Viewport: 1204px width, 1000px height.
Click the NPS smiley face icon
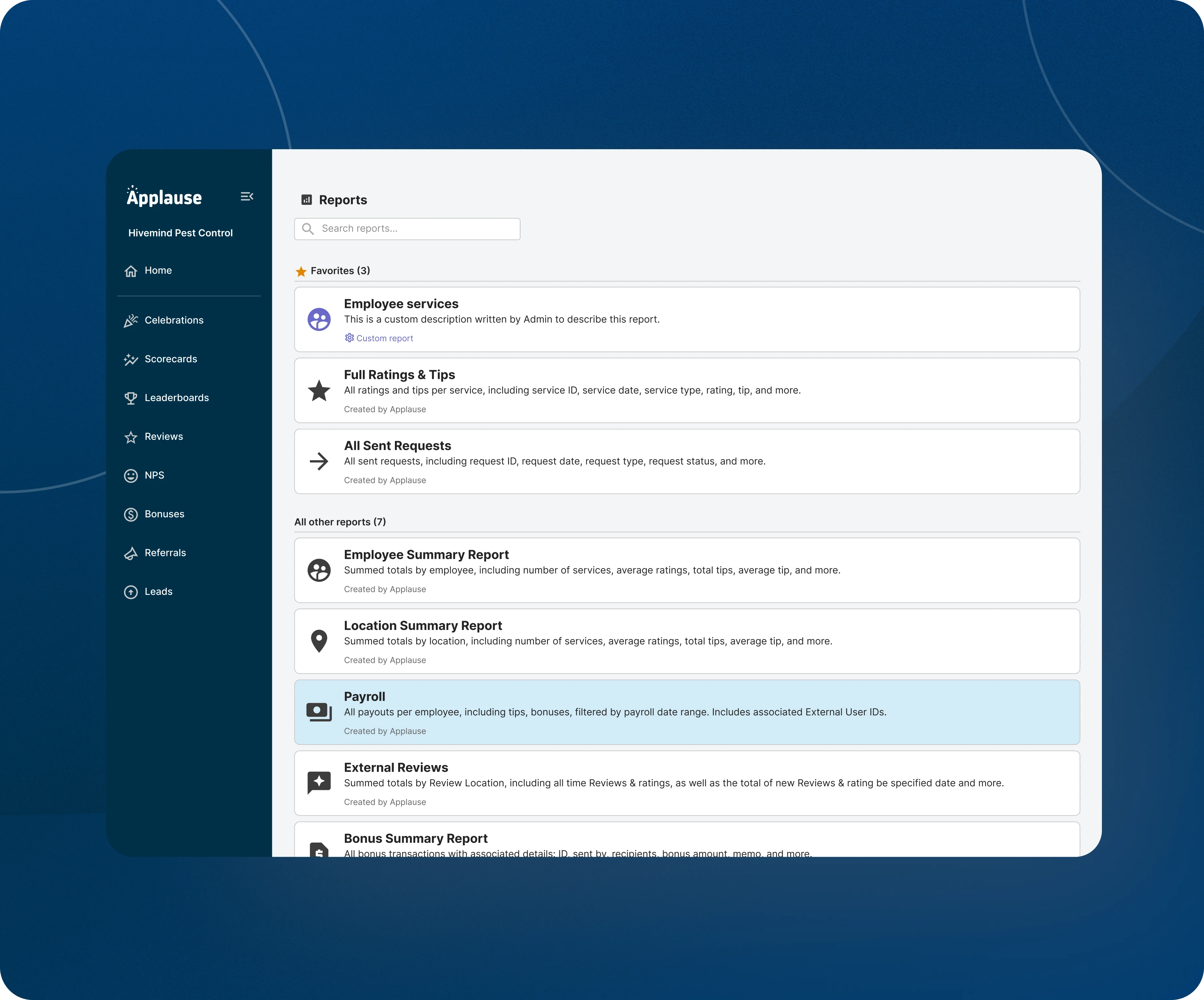point(131,475)
